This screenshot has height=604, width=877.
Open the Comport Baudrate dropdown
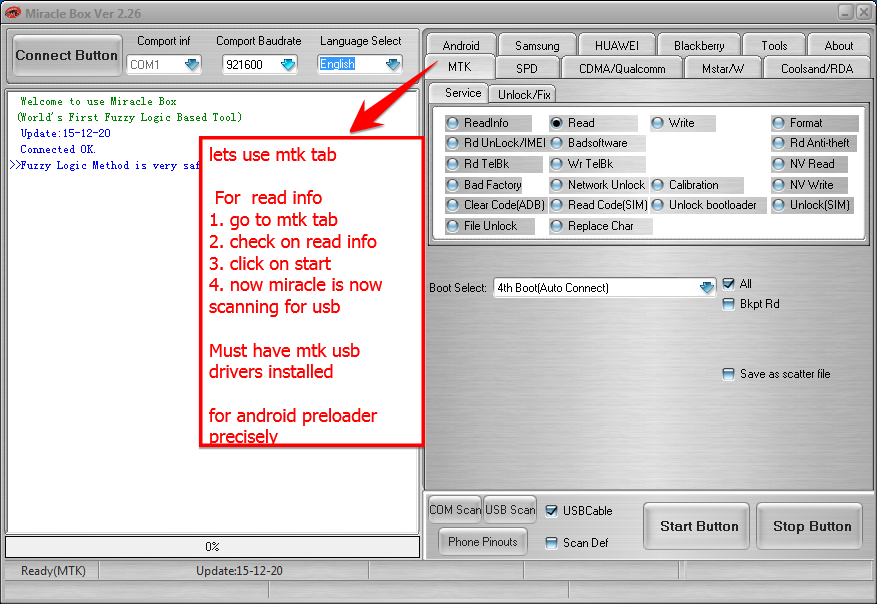[289, 63]
